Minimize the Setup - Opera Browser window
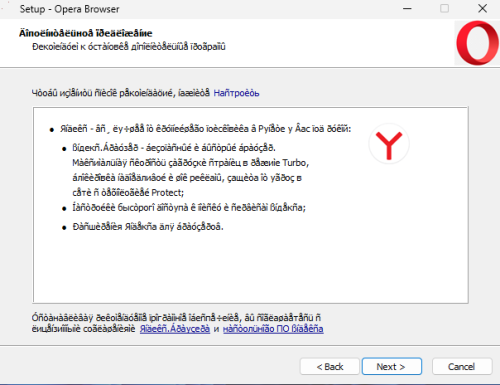500x385 pixels. click(x=407, y=9)
